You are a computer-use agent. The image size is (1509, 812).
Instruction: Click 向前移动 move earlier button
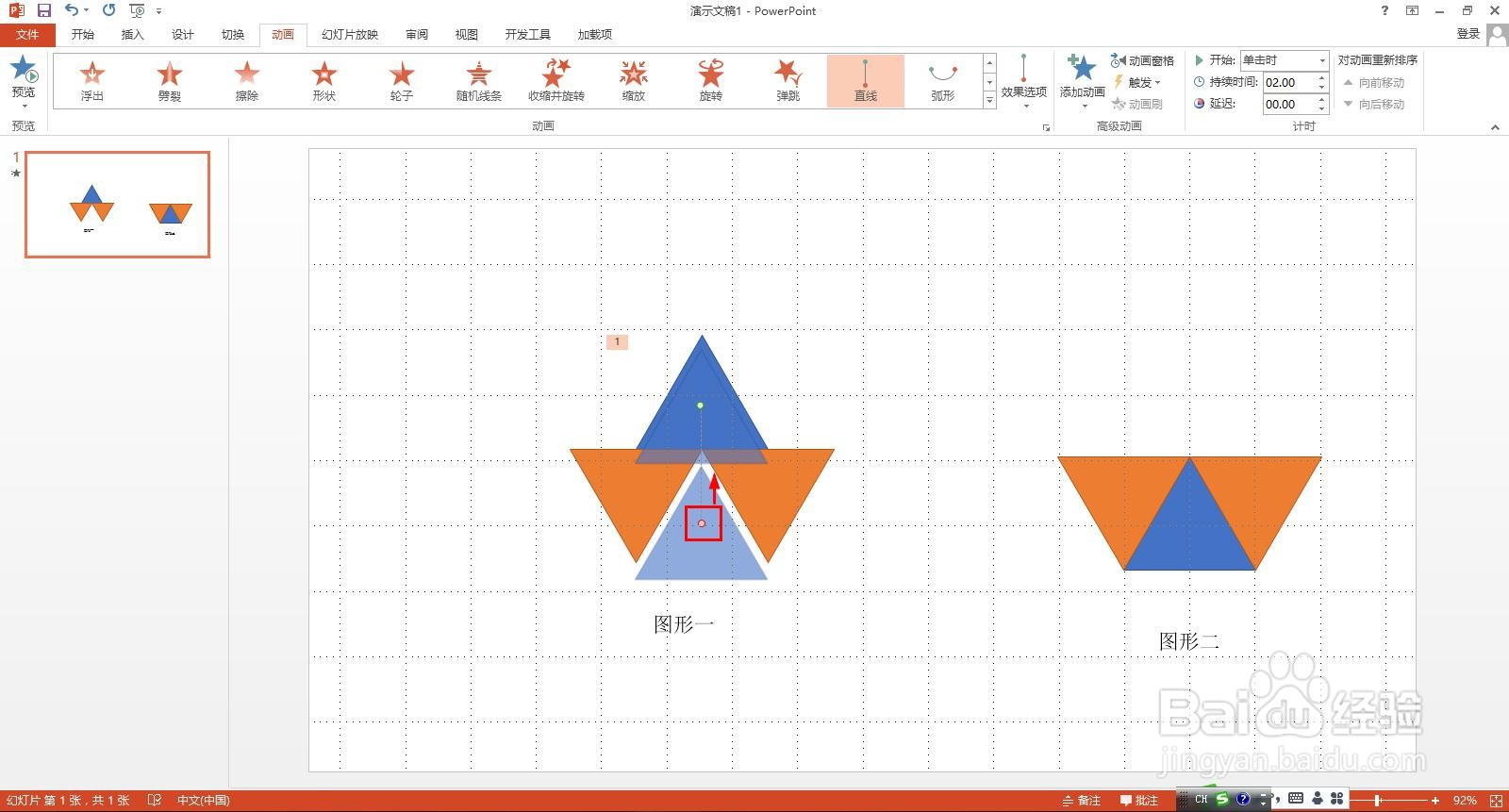[1374, 83]
